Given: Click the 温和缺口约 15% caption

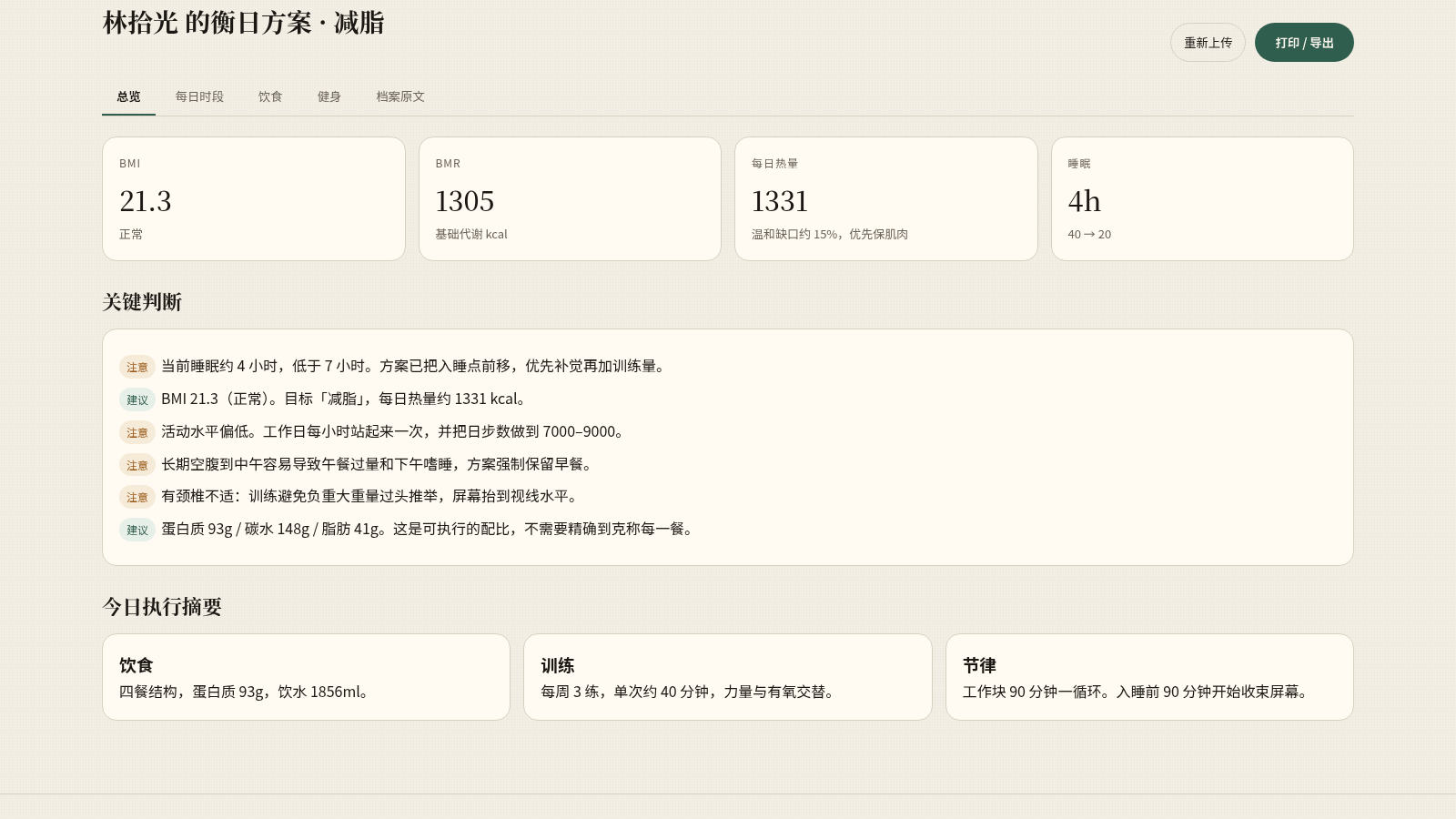Looking at the screenshot, I should tap(830, 234).
